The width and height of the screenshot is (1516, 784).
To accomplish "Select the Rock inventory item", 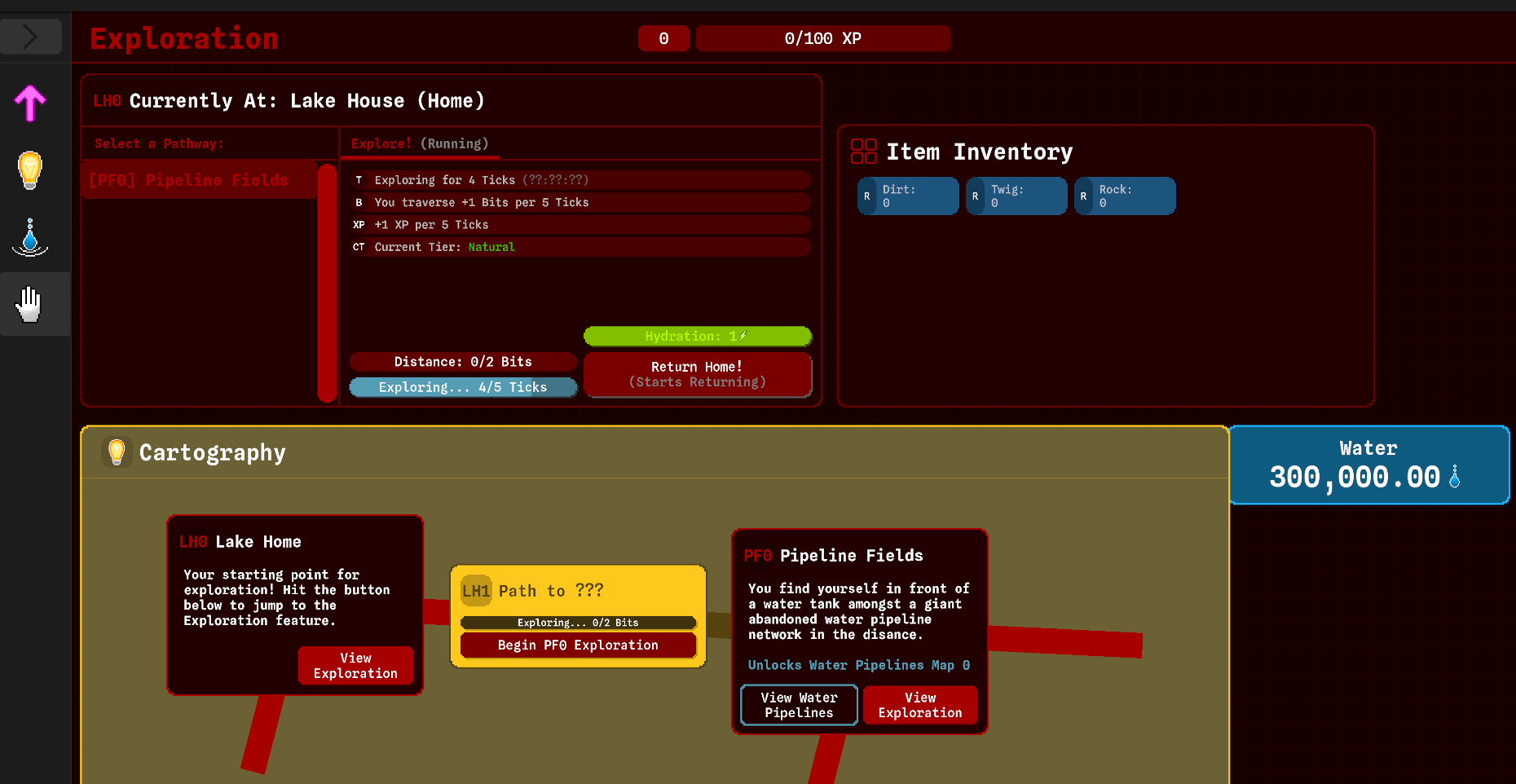I will click(x=1125, y=196).
